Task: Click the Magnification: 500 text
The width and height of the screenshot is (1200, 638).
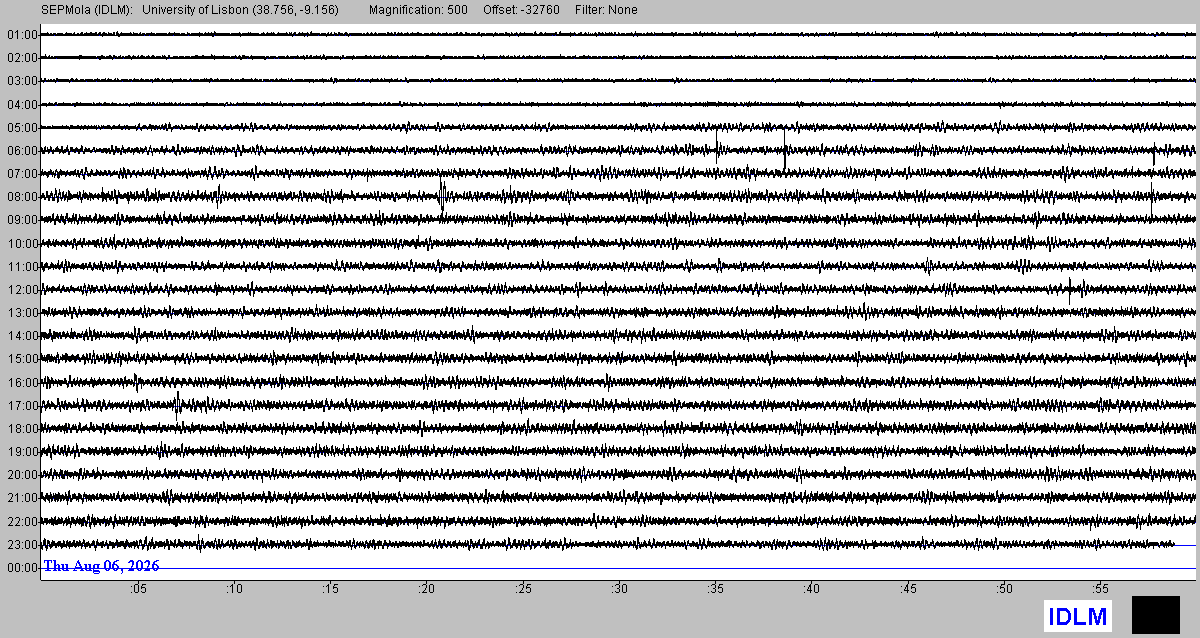Action: click(418, 10)
